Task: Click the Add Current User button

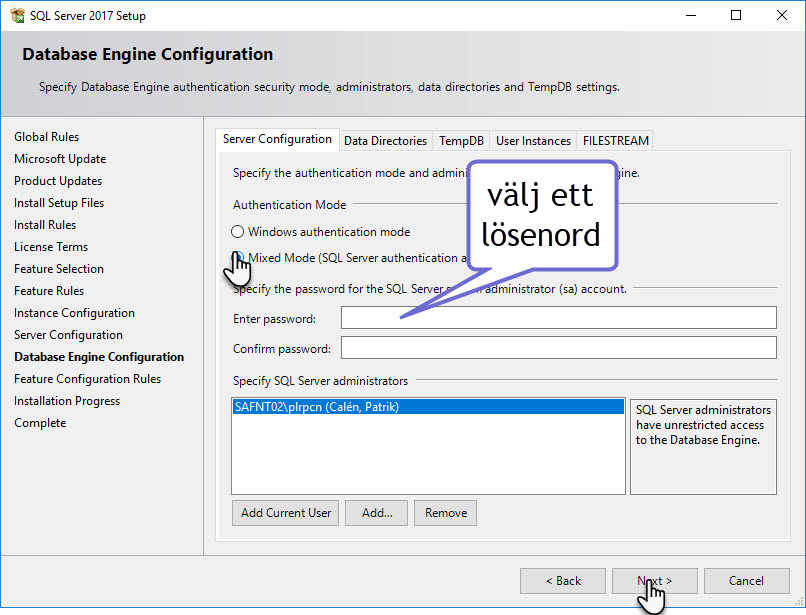Action: pyautogui.click(x=285, y=513)
